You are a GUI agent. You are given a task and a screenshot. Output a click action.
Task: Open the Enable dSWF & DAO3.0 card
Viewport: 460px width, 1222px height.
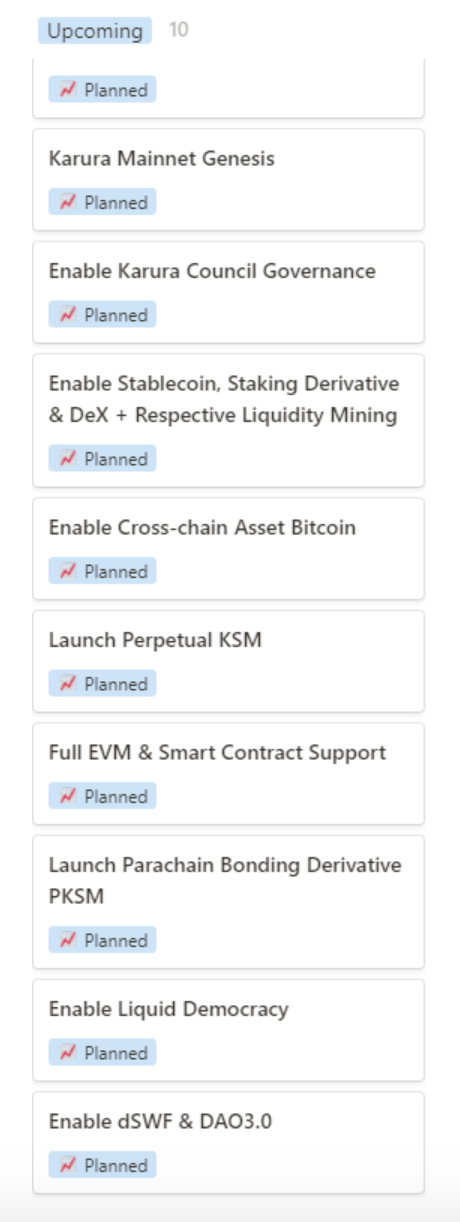tap(229, 1143)
